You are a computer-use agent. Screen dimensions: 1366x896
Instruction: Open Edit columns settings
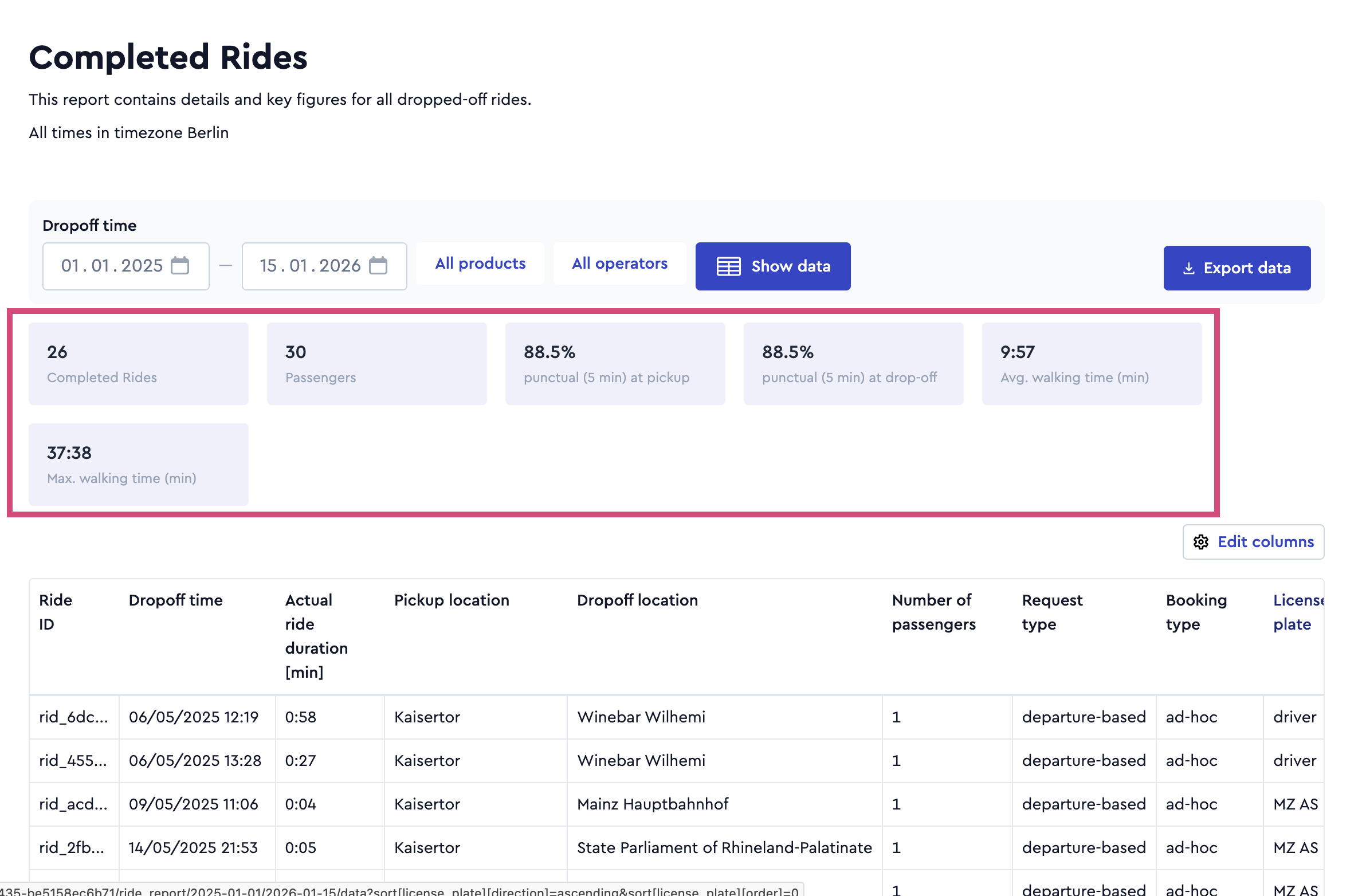click(x=1254, y=542)
